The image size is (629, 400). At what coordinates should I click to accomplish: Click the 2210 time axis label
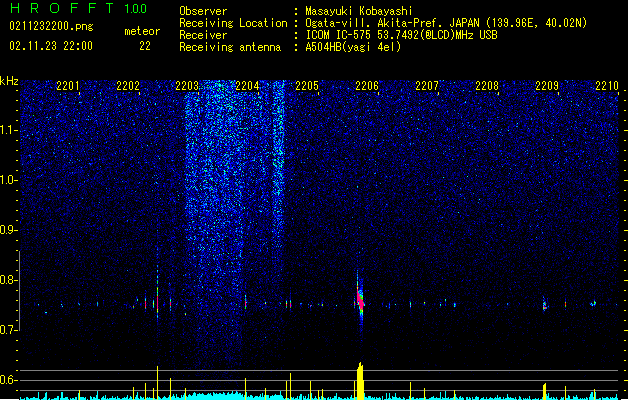607,86
